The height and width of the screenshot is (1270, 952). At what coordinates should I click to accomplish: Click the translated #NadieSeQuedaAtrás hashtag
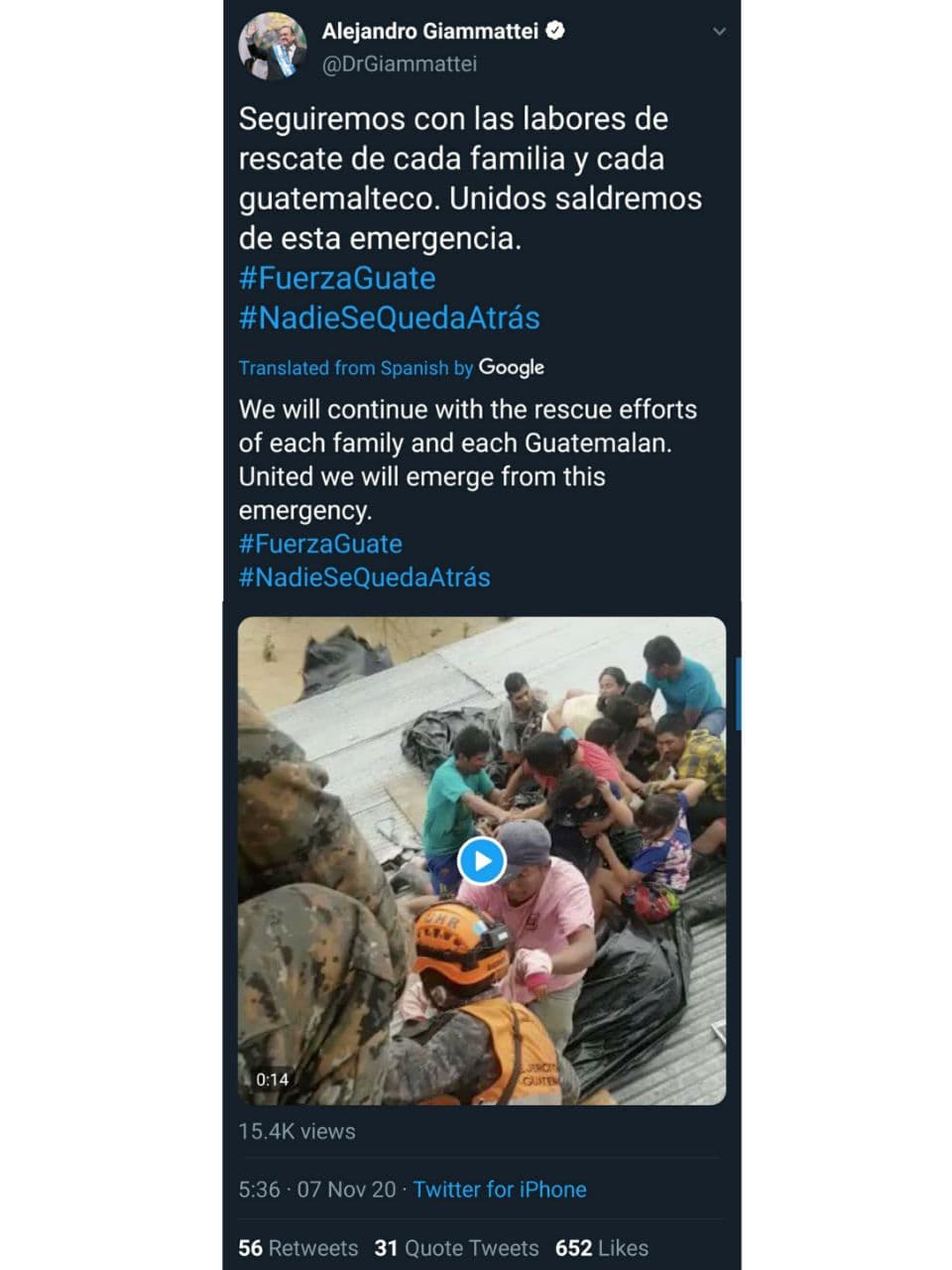pyautogui.click(x=364, y=577)
